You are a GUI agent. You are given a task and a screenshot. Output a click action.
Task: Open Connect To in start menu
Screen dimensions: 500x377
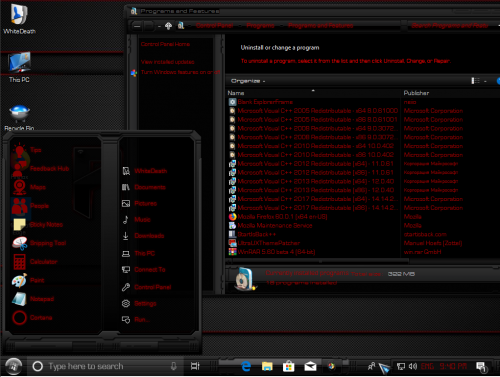tap(144, 269)
